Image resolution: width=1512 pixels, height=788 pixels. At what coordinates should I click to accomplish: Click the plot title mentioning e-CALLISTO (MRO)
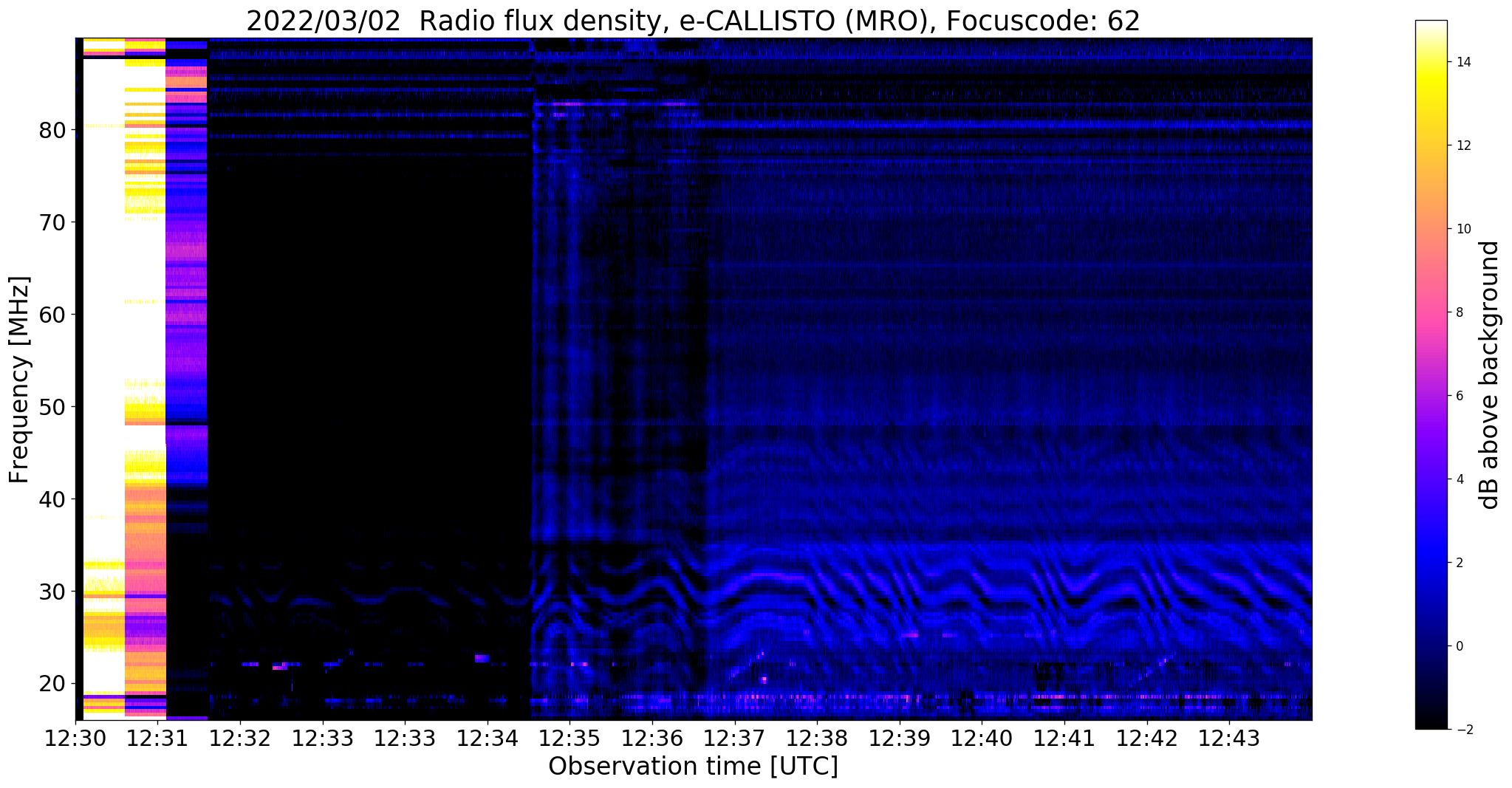[693, 21]
